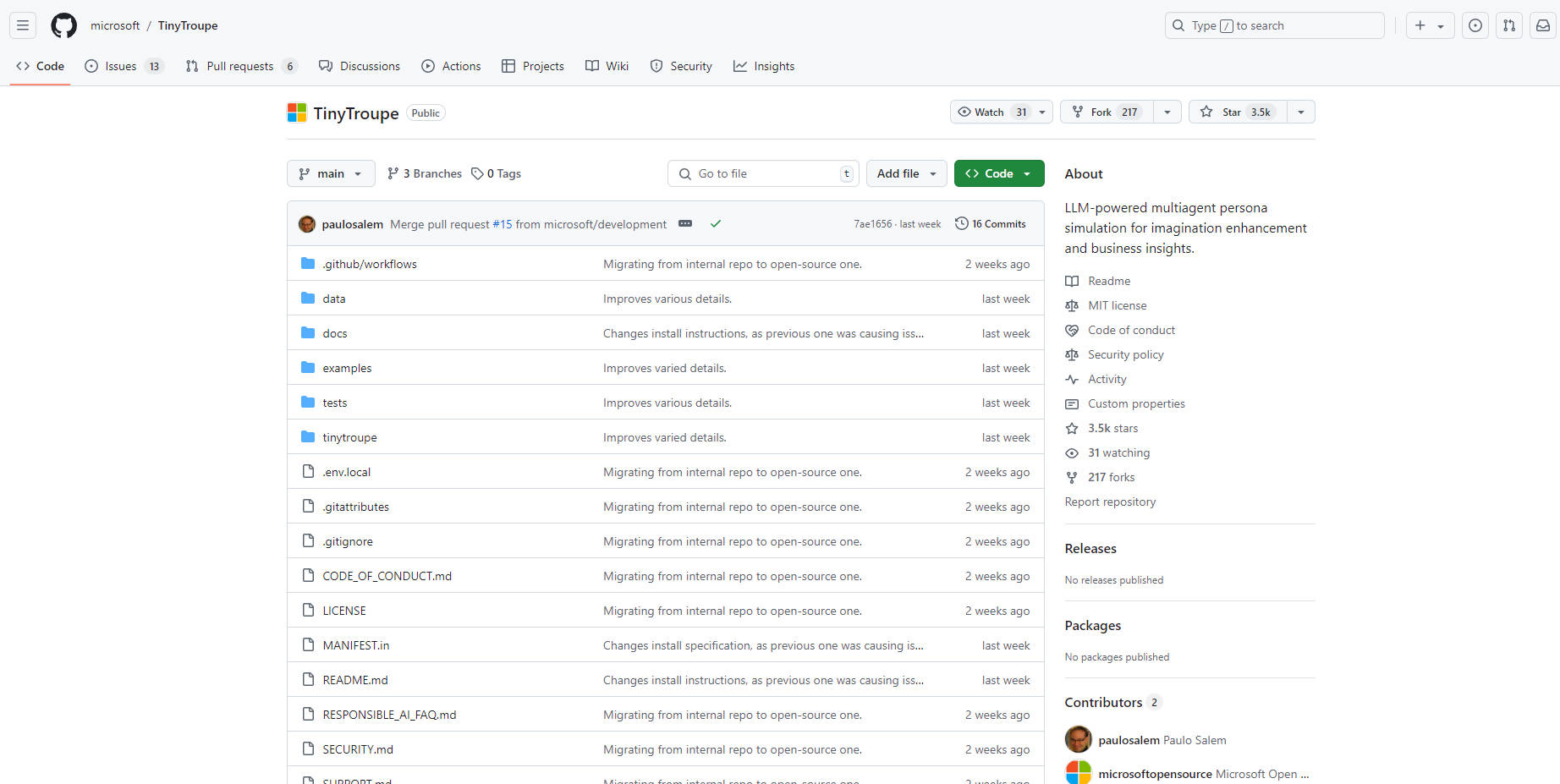Screen dimensions: 1560x784
Task: Click the green checkmark commit status icon
Action: coord(716,224)
